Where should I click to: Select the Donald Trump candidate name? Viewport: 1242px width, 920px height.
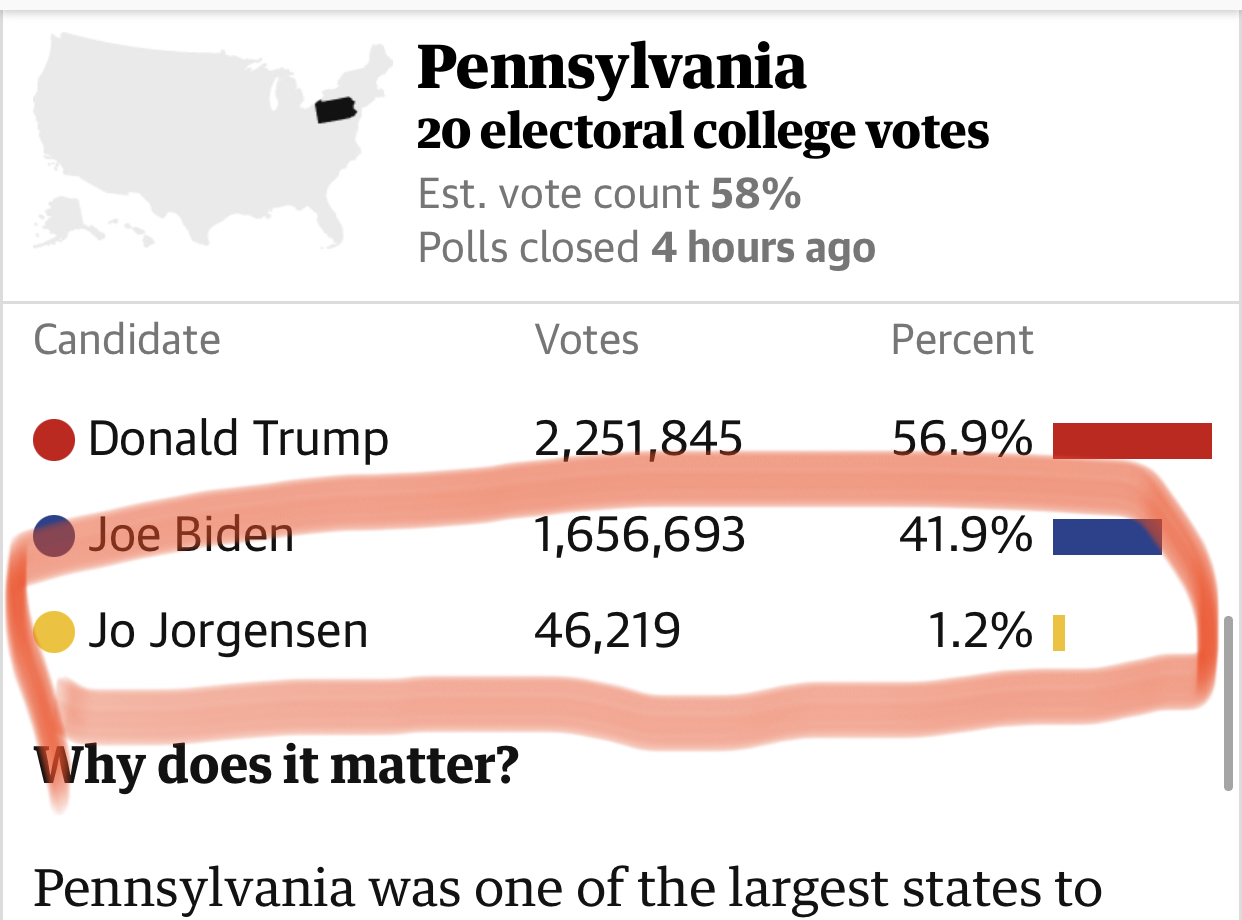click(238, 440)
